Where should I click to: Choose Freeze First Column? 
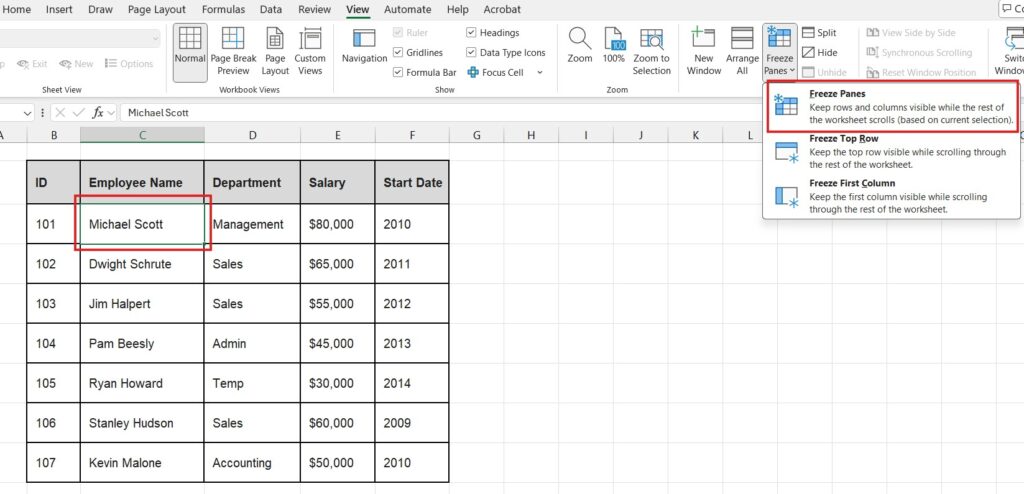891,196
